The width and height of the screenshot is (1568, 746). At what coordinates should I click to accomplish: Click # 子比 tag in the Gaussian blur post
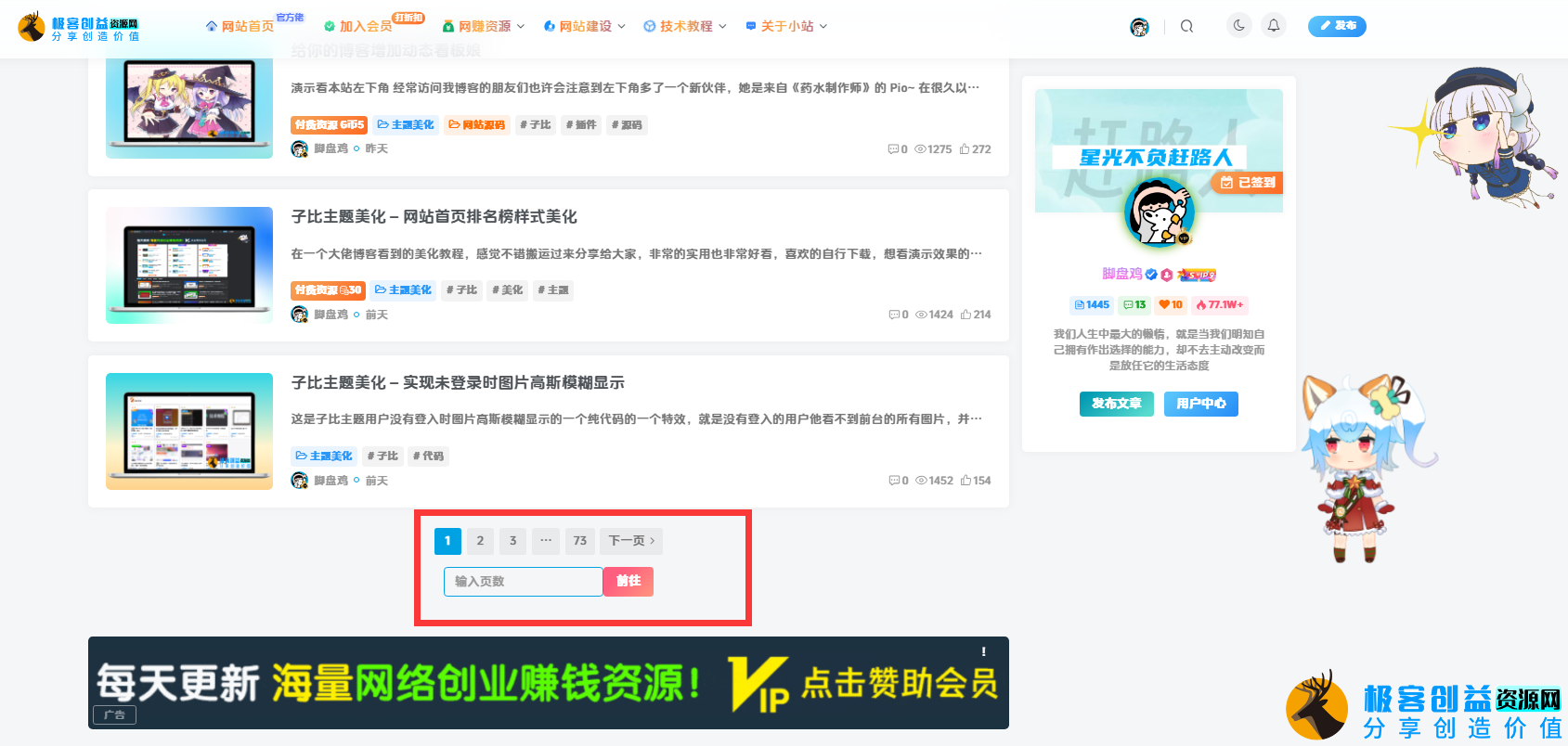(382, 457)
